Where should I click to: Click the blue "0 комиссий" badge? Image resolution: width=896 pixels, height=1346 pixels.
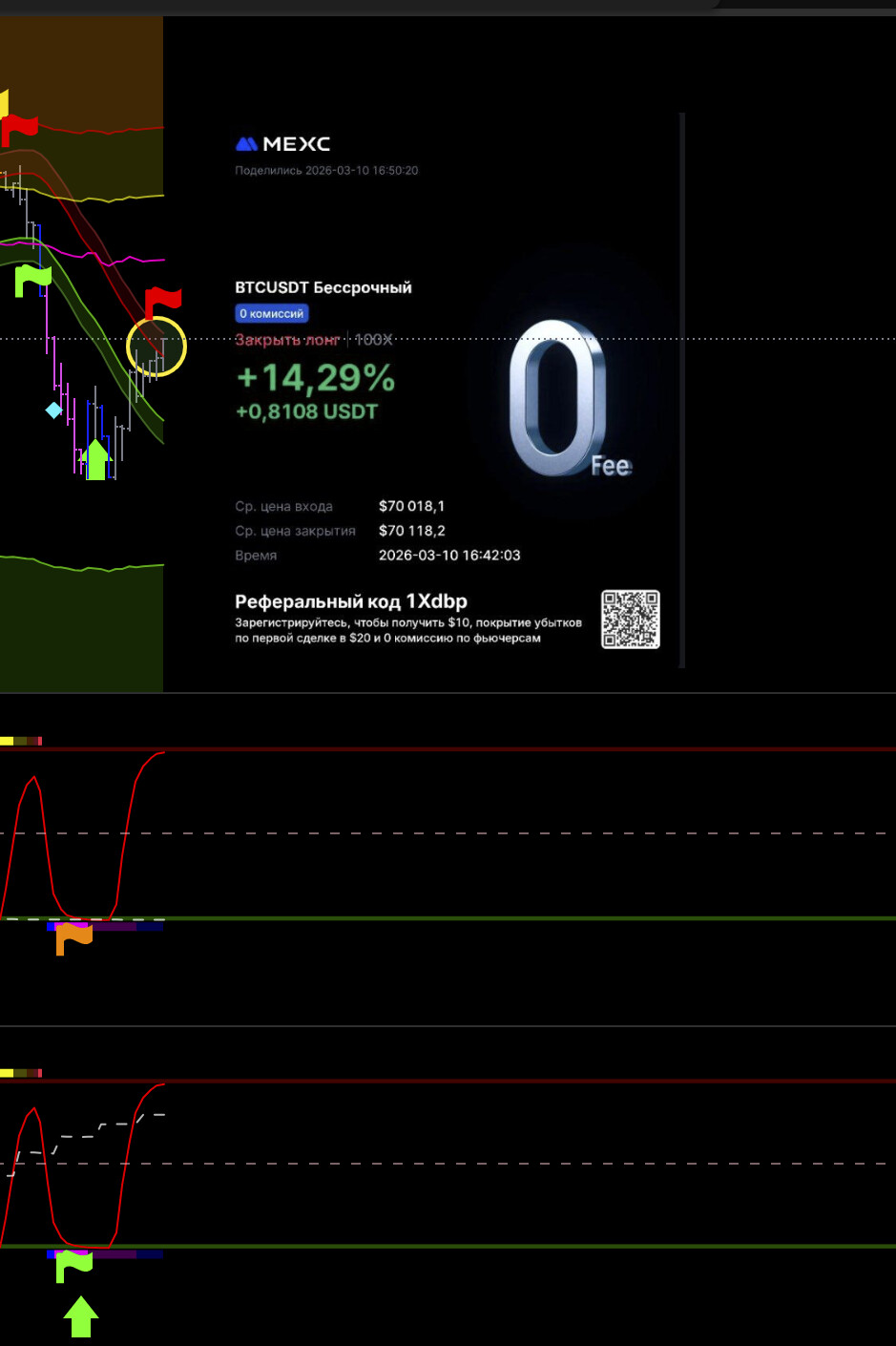(x=272, y=313)
